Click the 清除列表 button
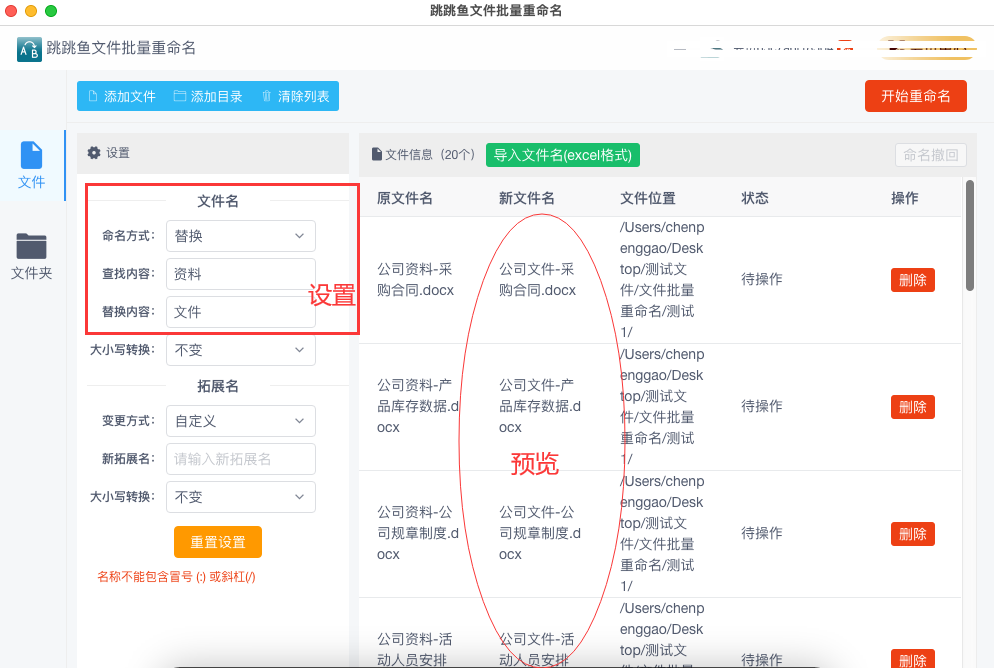Screen dimensions: 994x668 295,96
